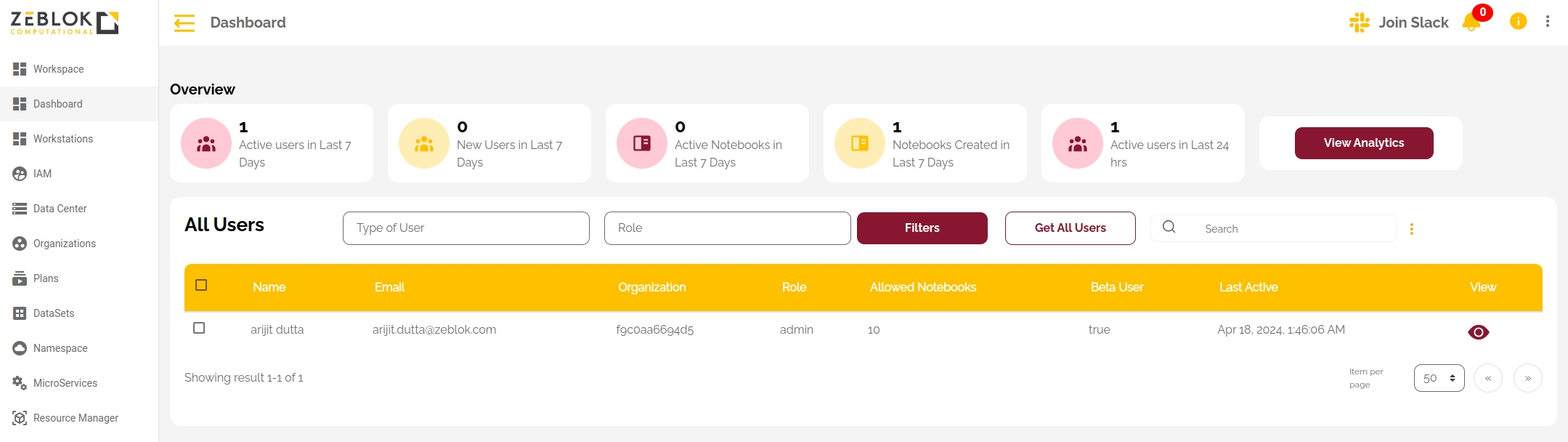
Task: Collapse sidebar using hamburger menu icon
Action: click(184, 23)
